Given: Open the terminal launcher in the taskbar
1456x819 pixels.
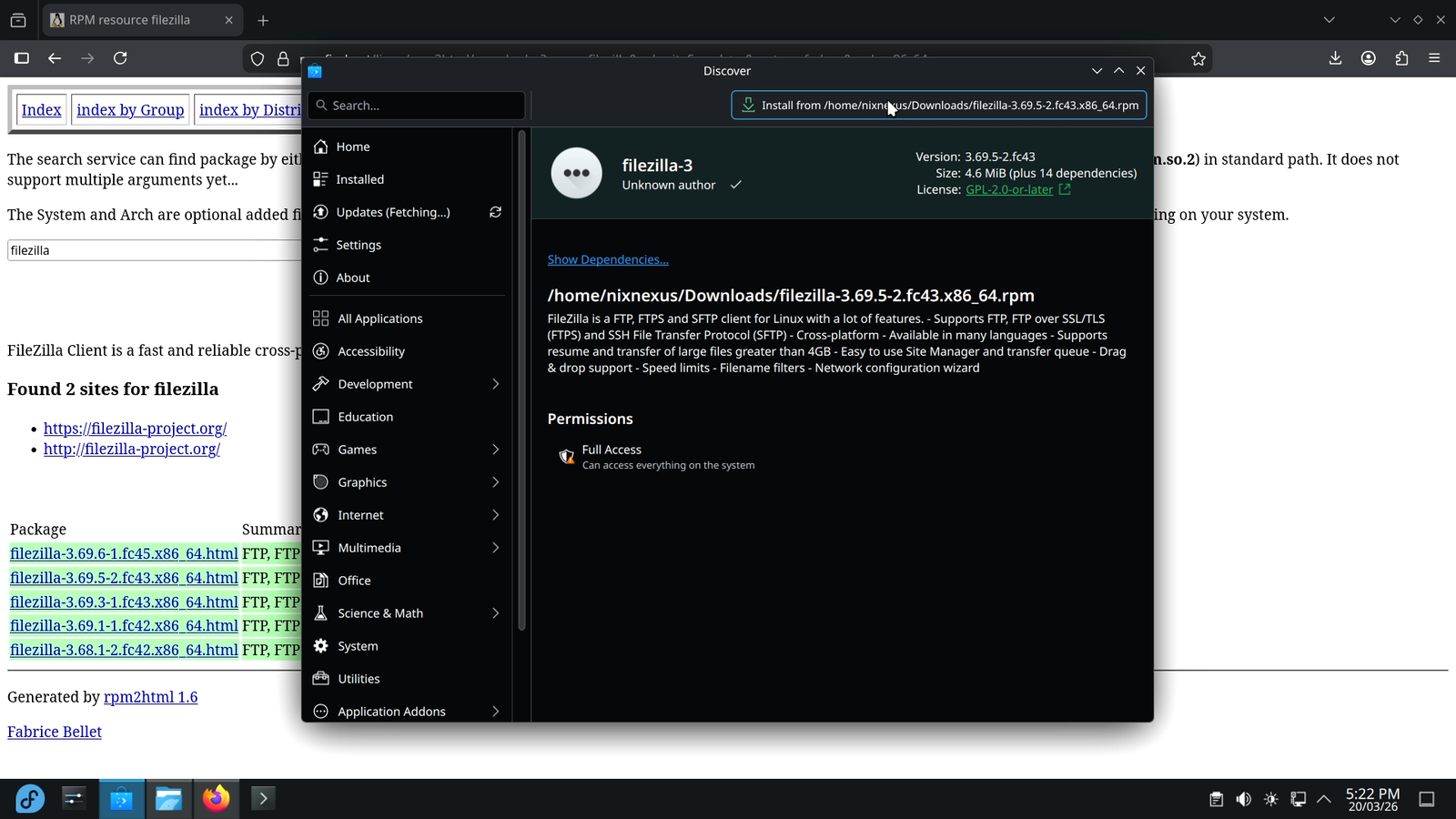Looking at the screenshot, I should 263,799.
